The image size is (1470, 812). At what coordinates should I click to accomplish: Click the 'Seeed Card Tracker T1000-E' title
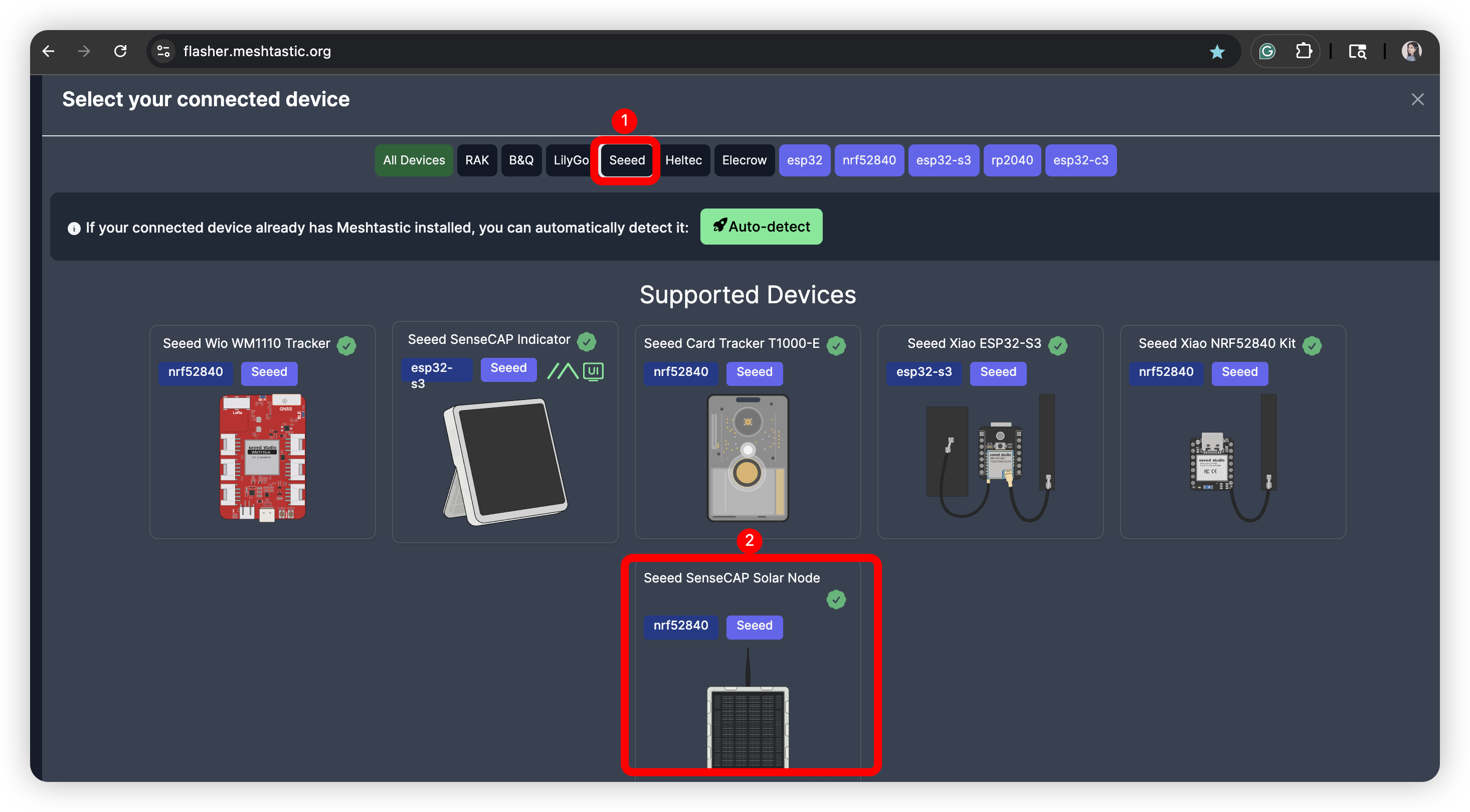click(731, 343)
